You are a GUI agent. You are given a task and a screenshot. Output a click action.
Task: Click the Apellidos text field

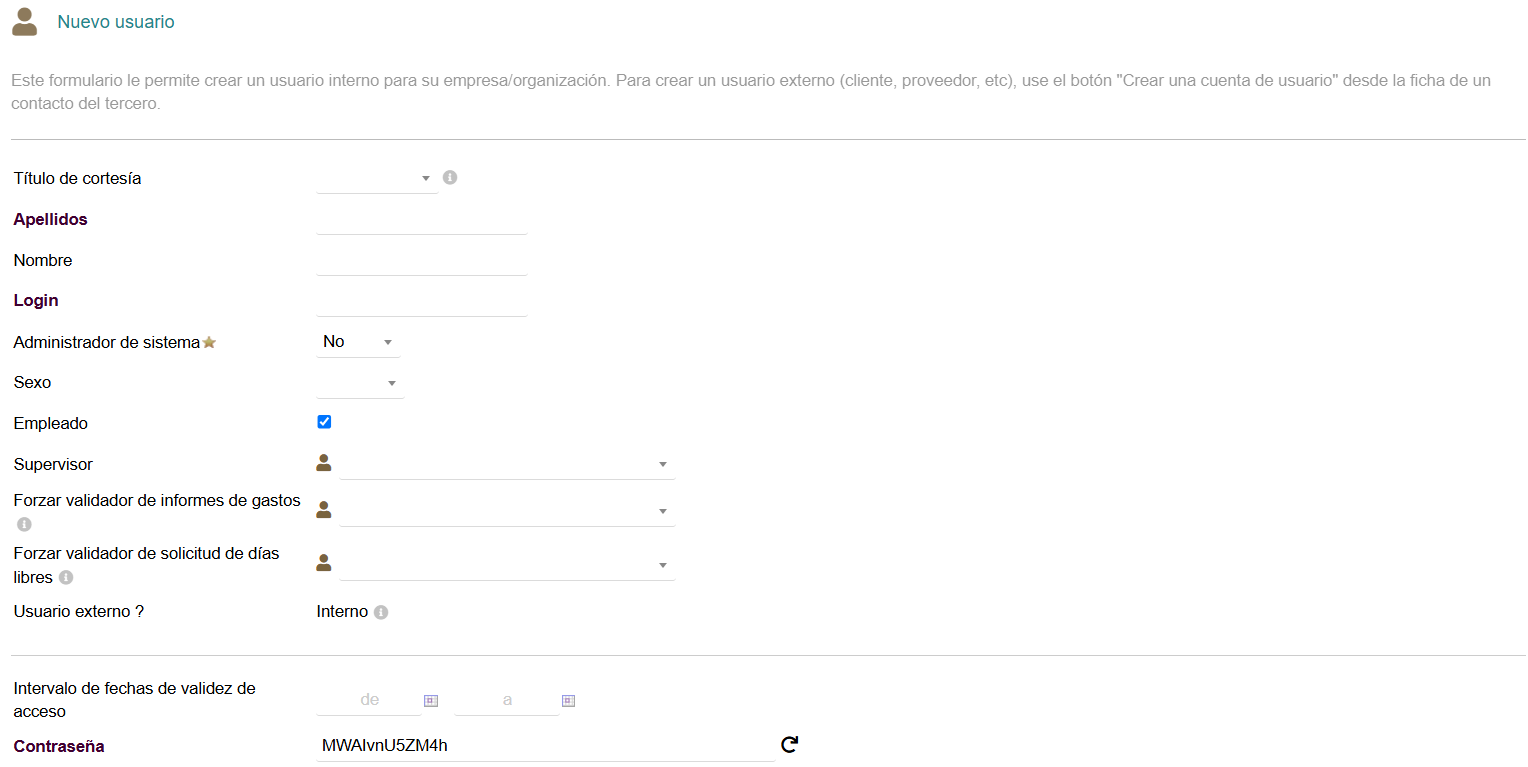point(421,220)
